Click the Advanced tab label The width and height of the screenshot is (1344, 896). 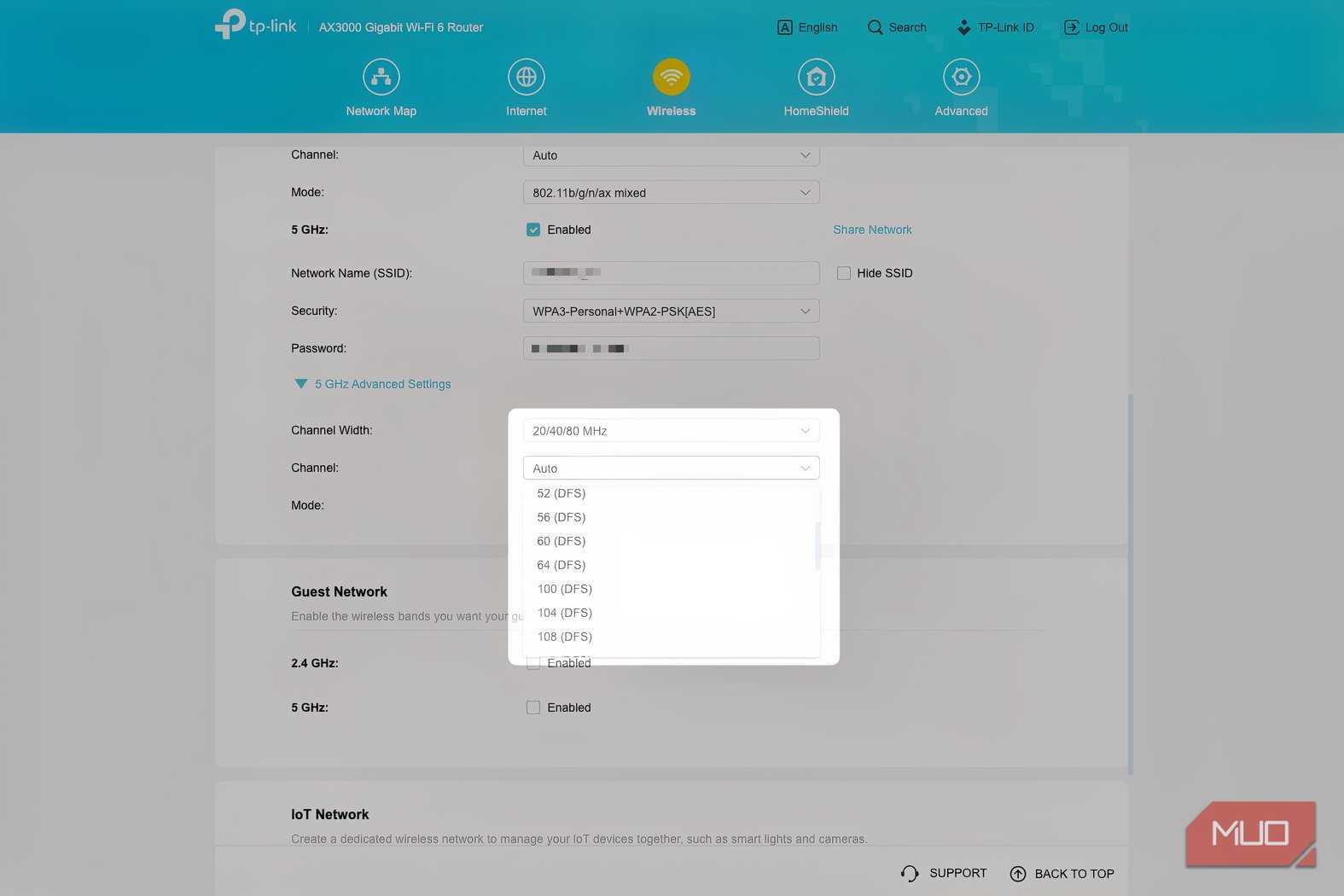point(962,111)
